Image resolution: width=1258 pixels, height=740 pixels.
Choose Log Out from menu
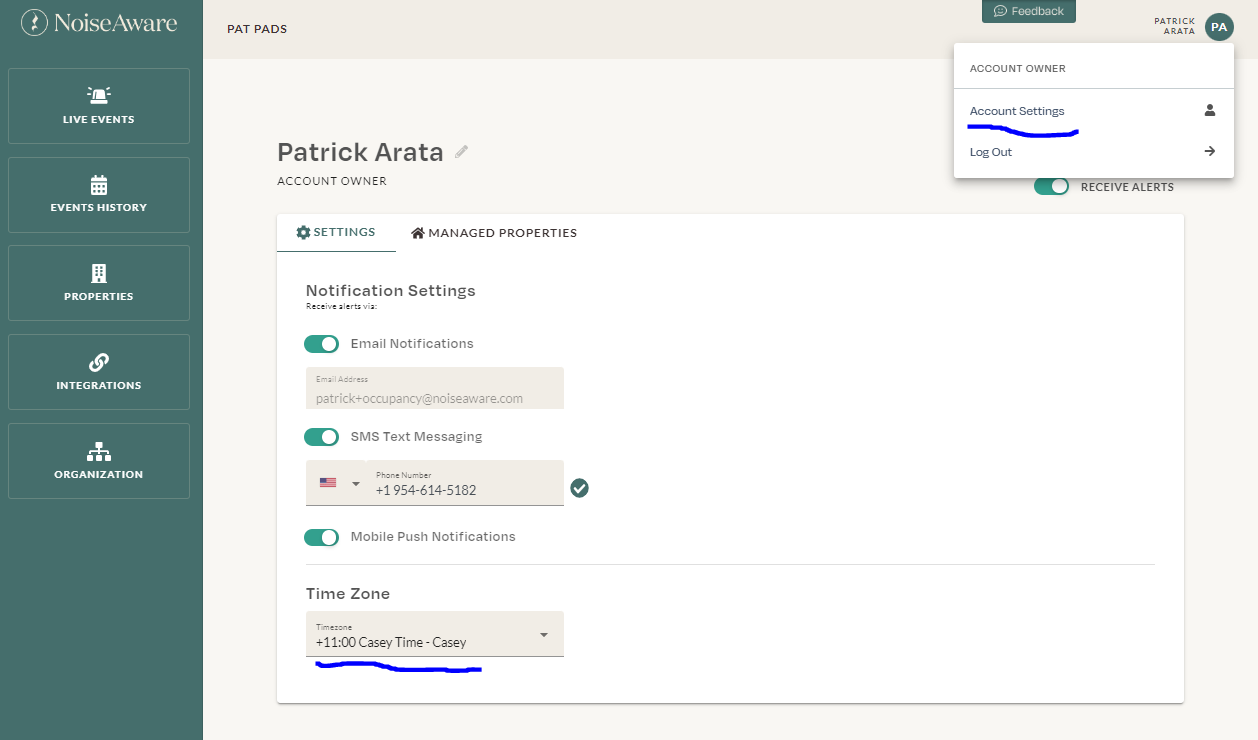(1094, 152)
